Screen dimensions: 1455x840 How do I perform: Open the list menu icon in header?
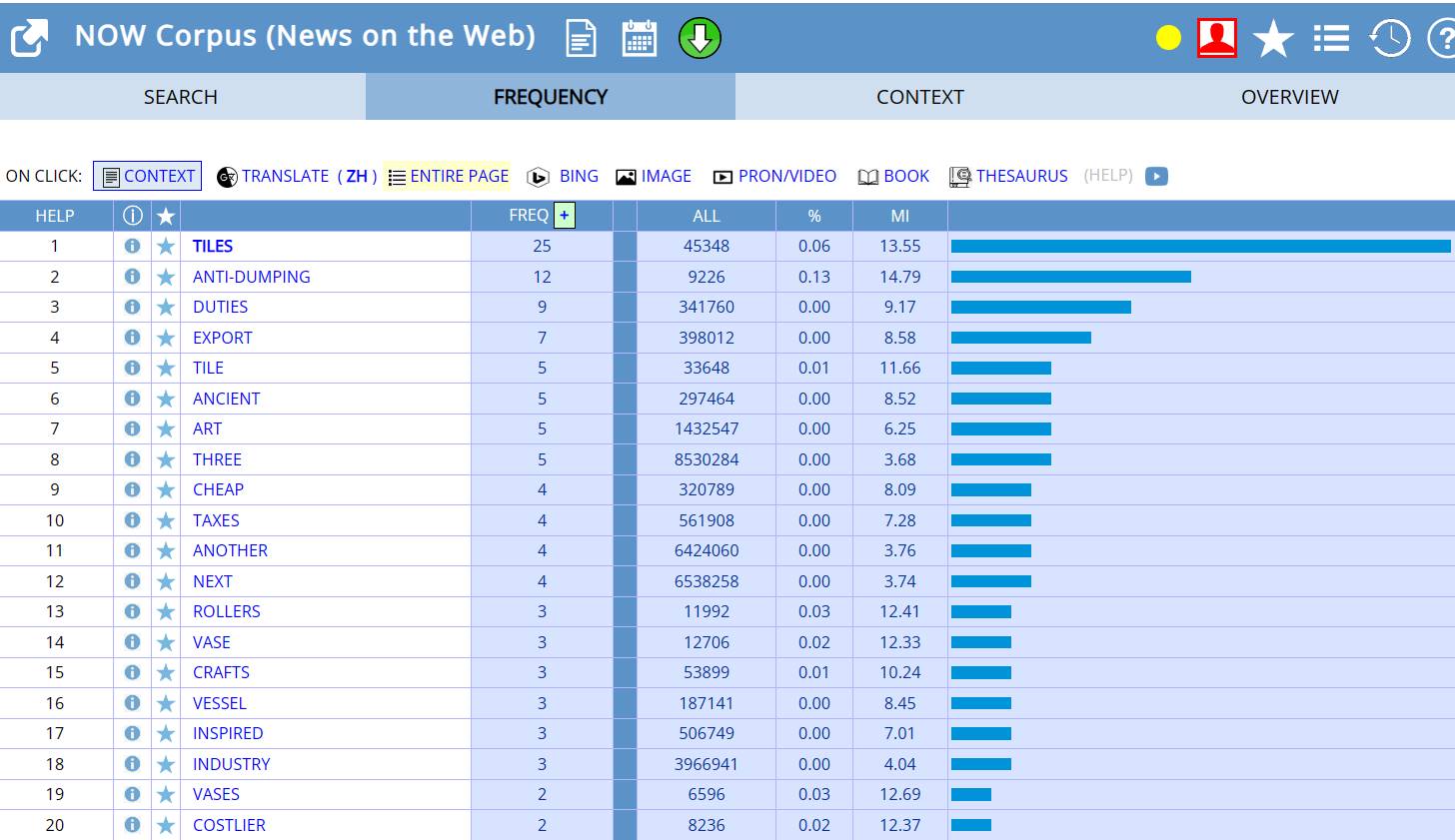pyautogui.click(x=1331, y=39)
